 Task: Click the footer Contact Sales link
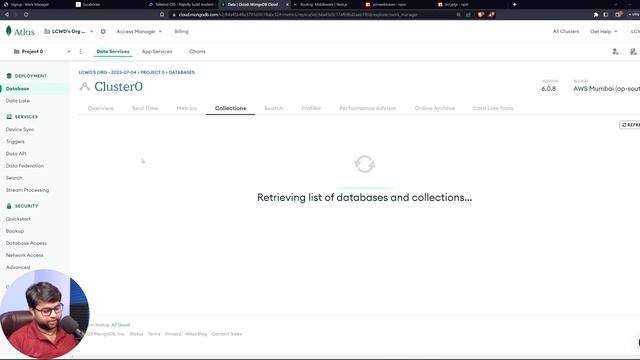tap(227, 334)
